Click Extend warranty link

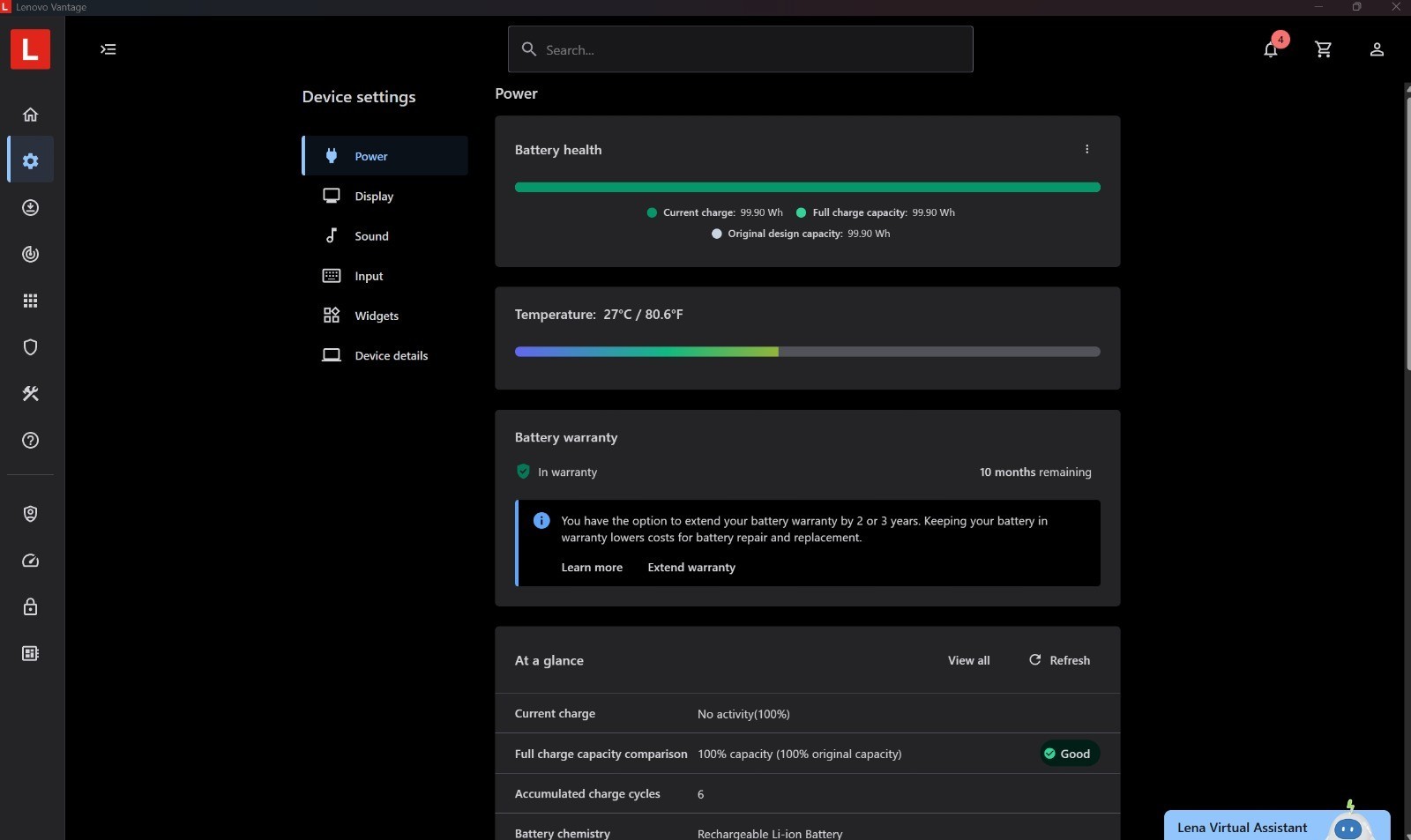click(x=691, y=568)
